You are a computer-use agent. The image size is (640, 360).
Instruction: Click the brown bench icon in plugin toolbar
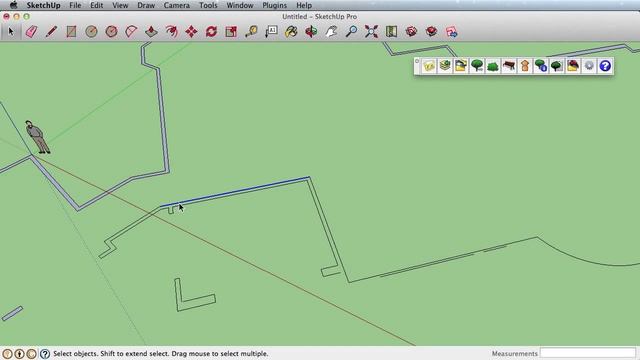[509, 66]
